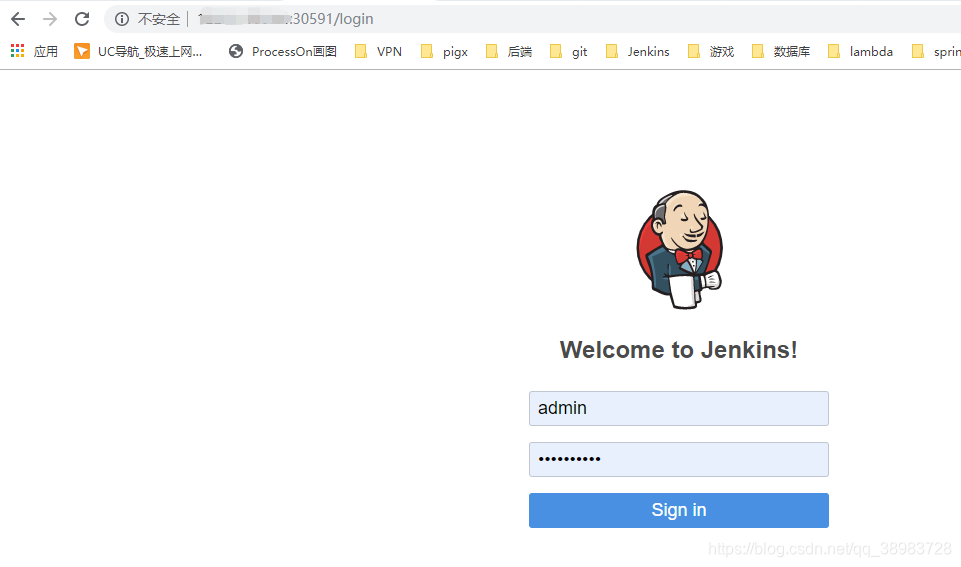Click the password field with dots
This screenshot has width=961, height=567.
coord(679,459)
